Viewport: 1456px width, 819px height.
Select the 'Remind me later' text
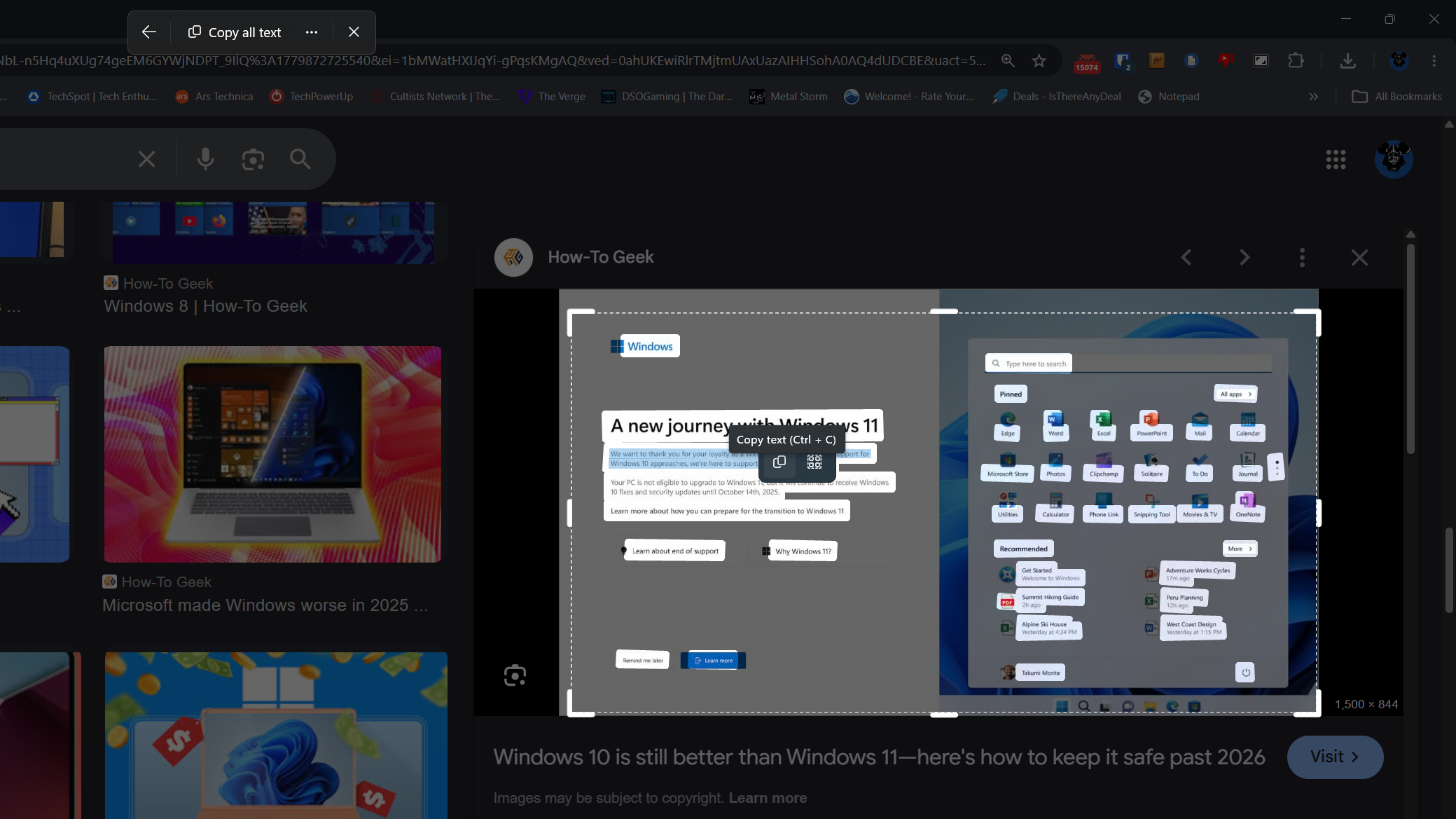coord(643,660)
